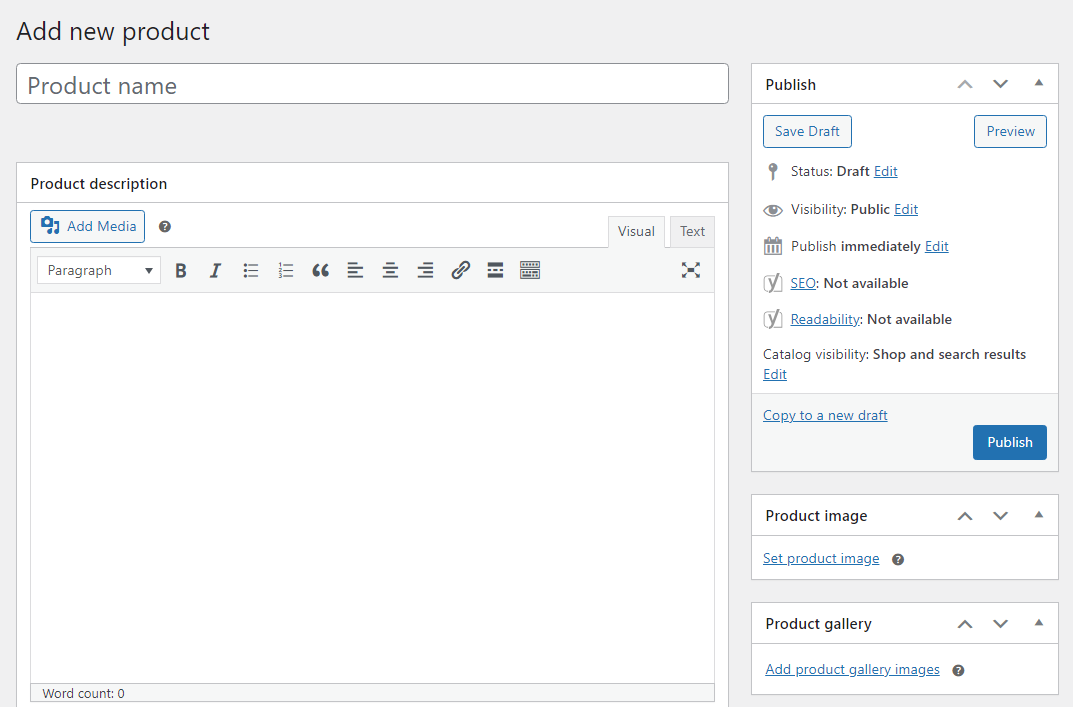Click the Product name input field
Image resolution: width=1073 pixels, height=707 pixels.
pos(372,84)
